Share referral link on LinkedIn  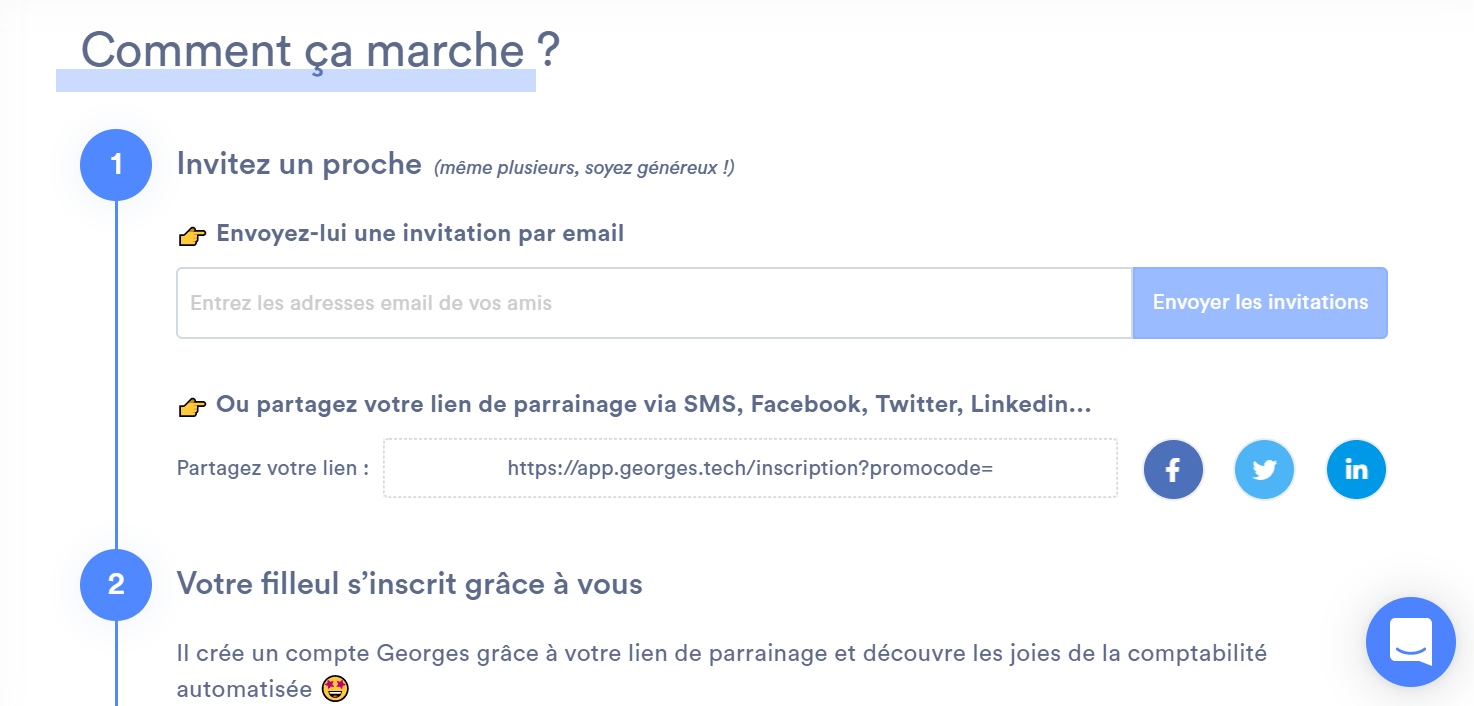[1356, 469]
